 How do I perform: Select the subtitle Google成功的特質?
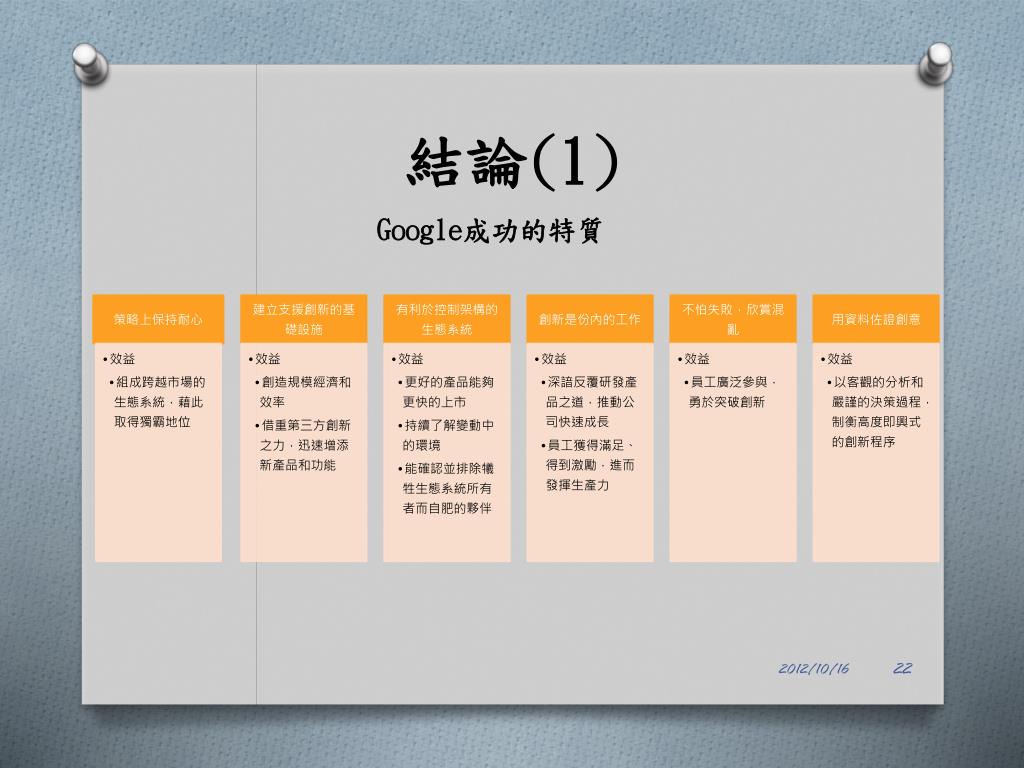coord(489,230)
